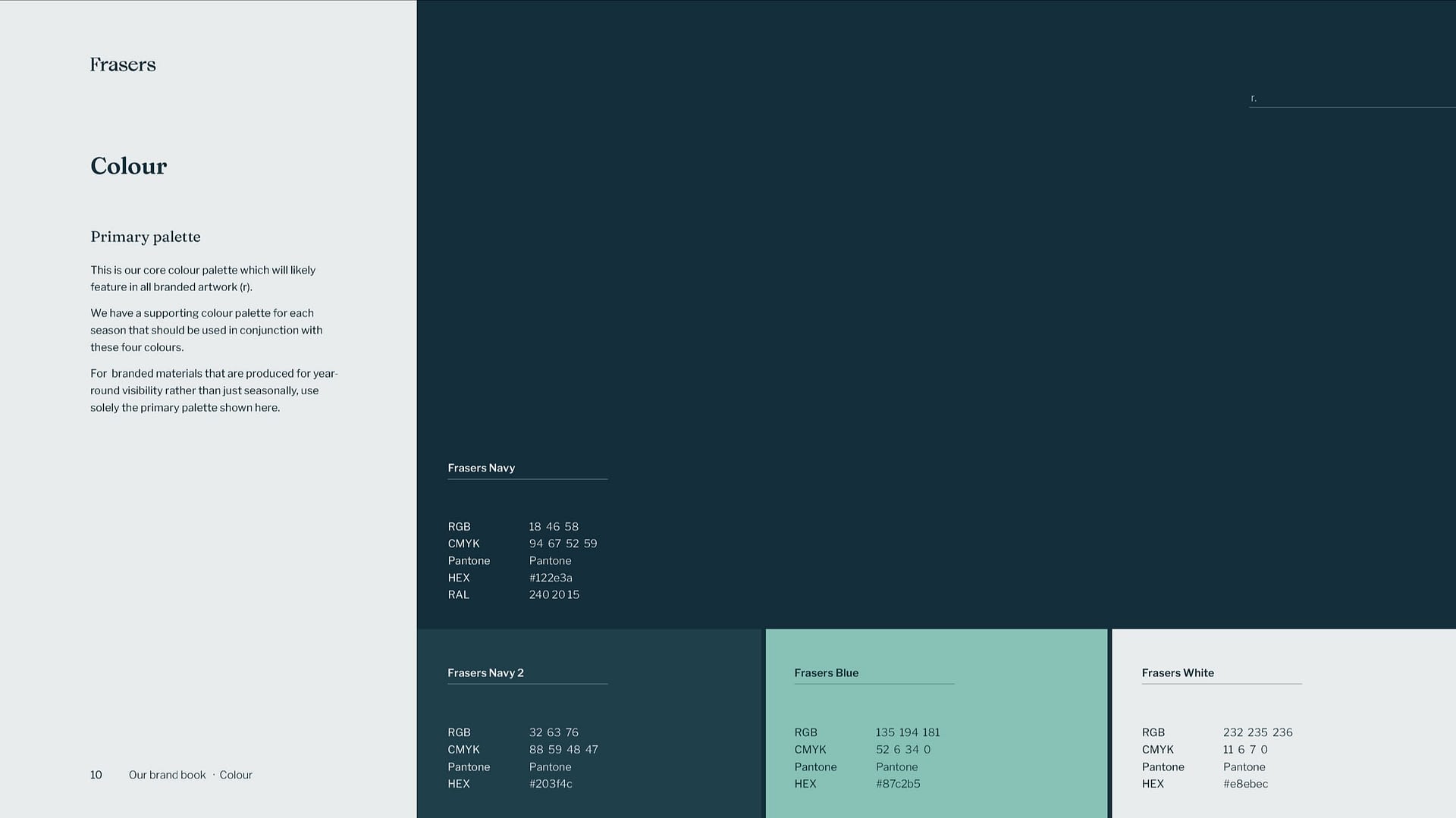The height and width of the screenshot is (818, 1456).
Task: Select RGB value 32 63 76
Action: coord(554,732)
